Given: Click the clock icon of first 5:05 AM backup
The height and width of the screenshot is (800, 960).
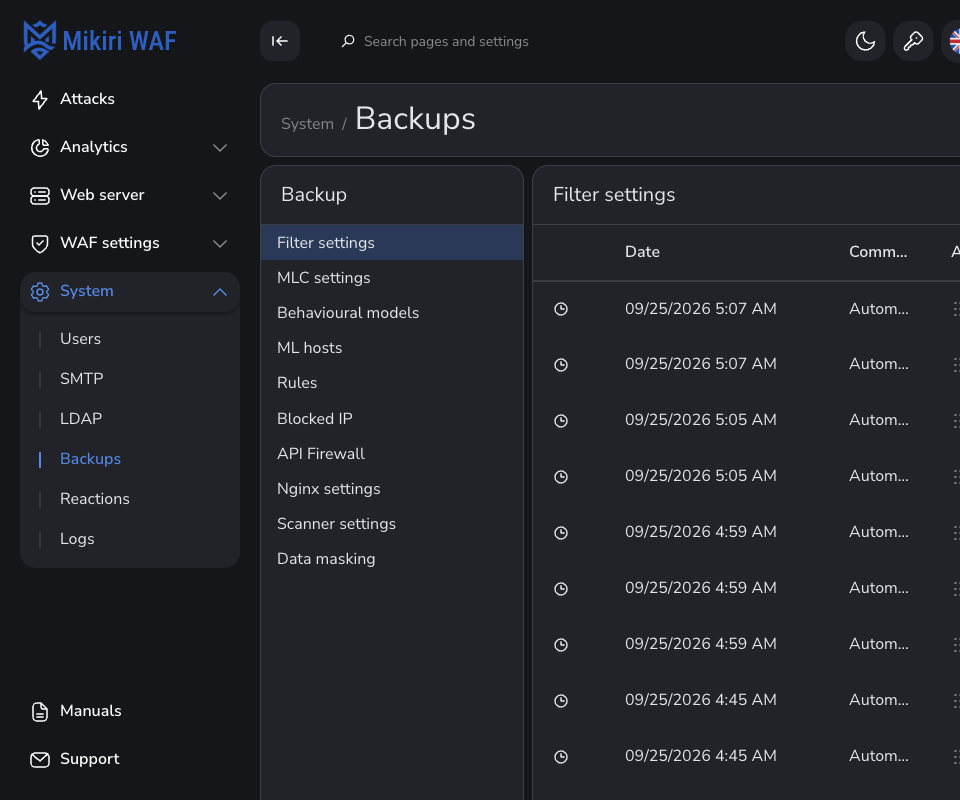Looking at the screenshot, I should 561,421.
